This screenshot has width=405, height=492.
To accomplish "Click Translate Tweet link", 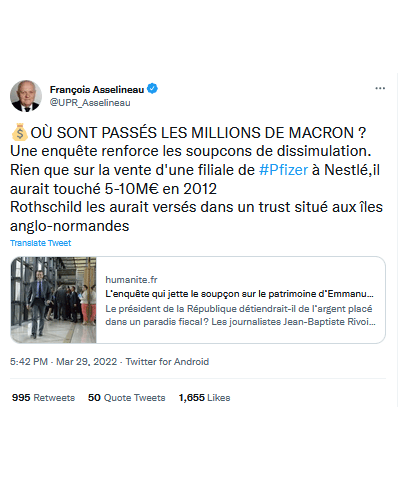I will (x=41, y=243).
